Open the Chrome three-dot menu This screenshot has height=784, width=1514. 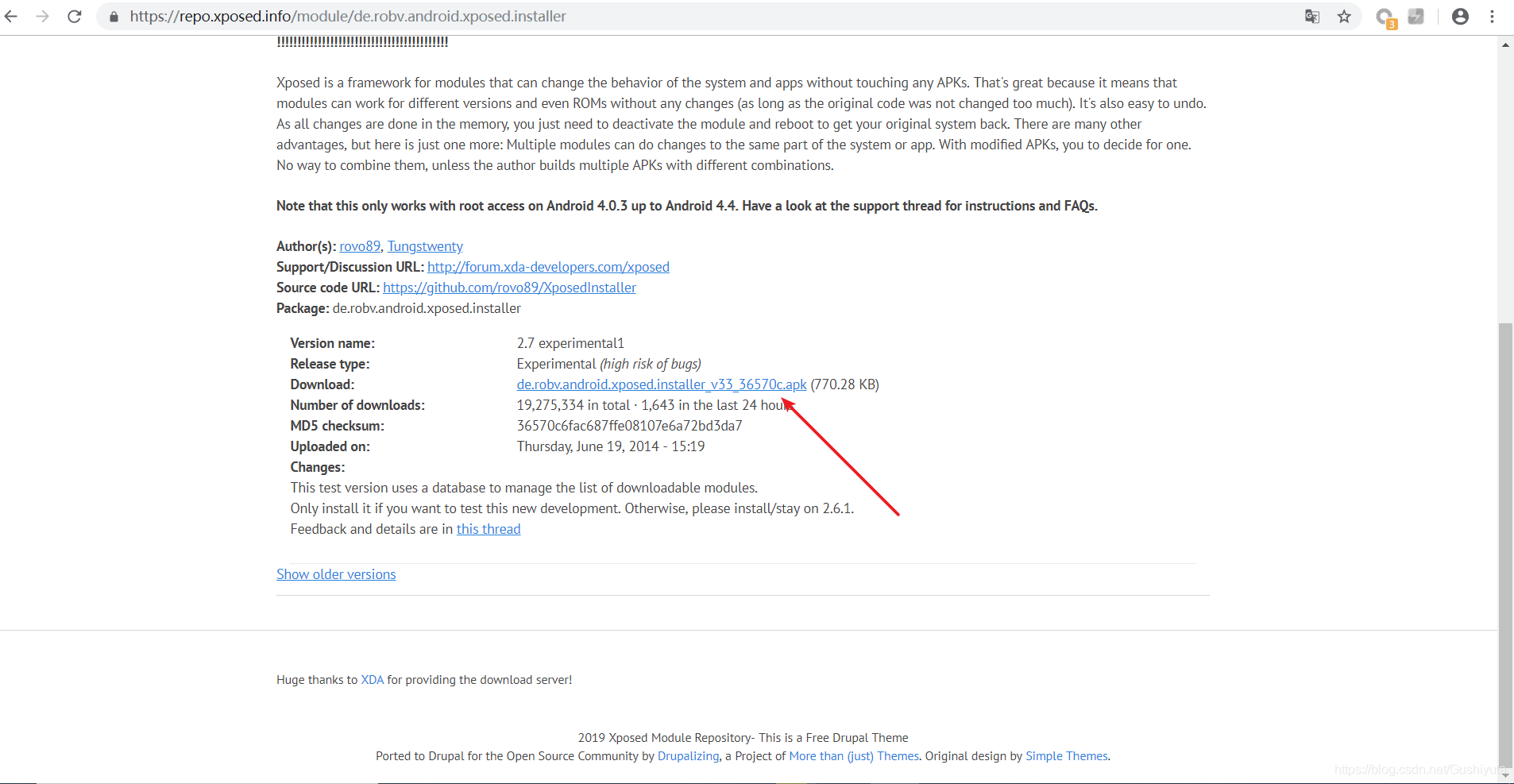click(x=1493, y=16)
